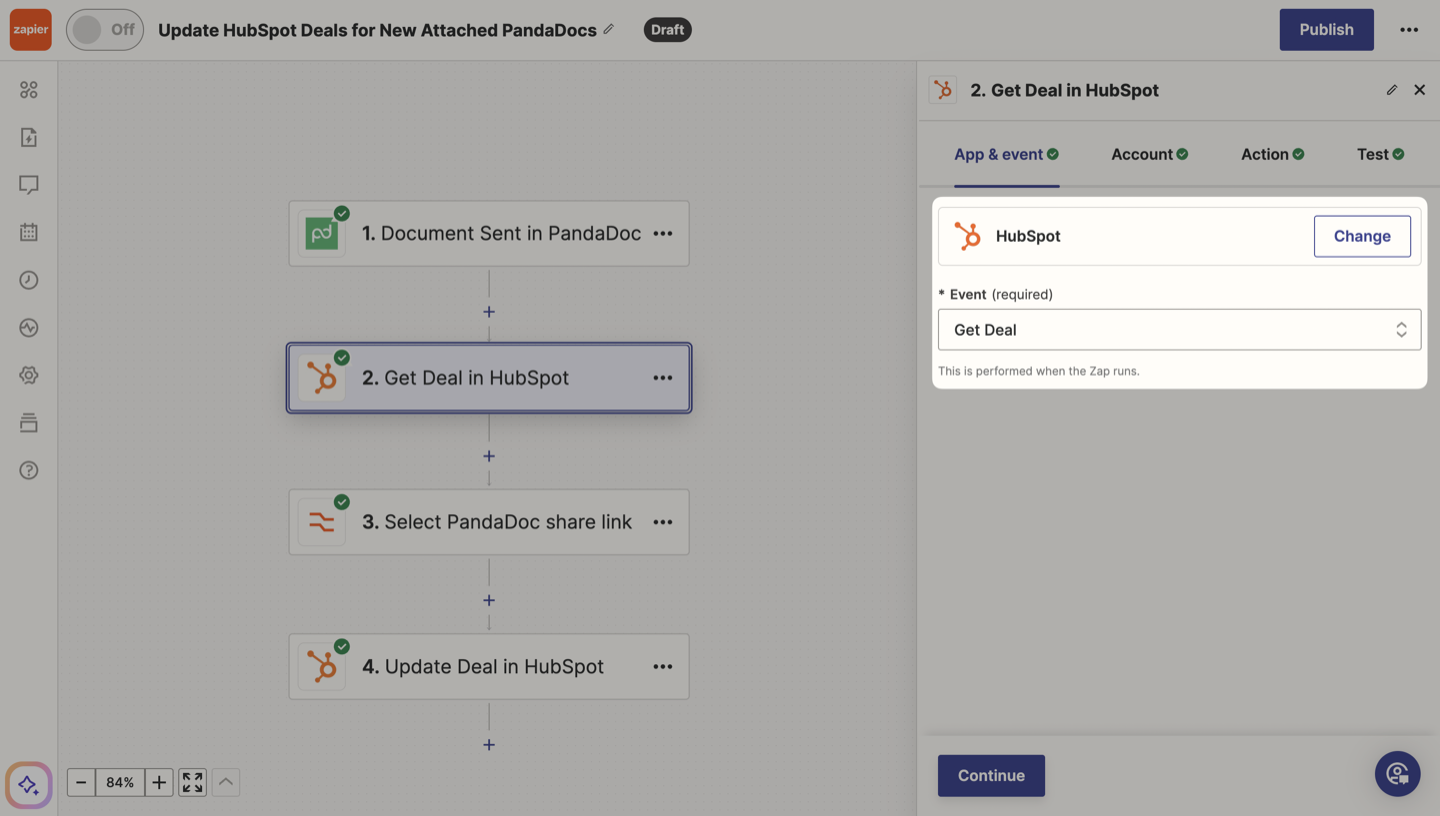Open options for step 4 Update Deal
This screenshot has width=1440, height=816.
point(663,666)
